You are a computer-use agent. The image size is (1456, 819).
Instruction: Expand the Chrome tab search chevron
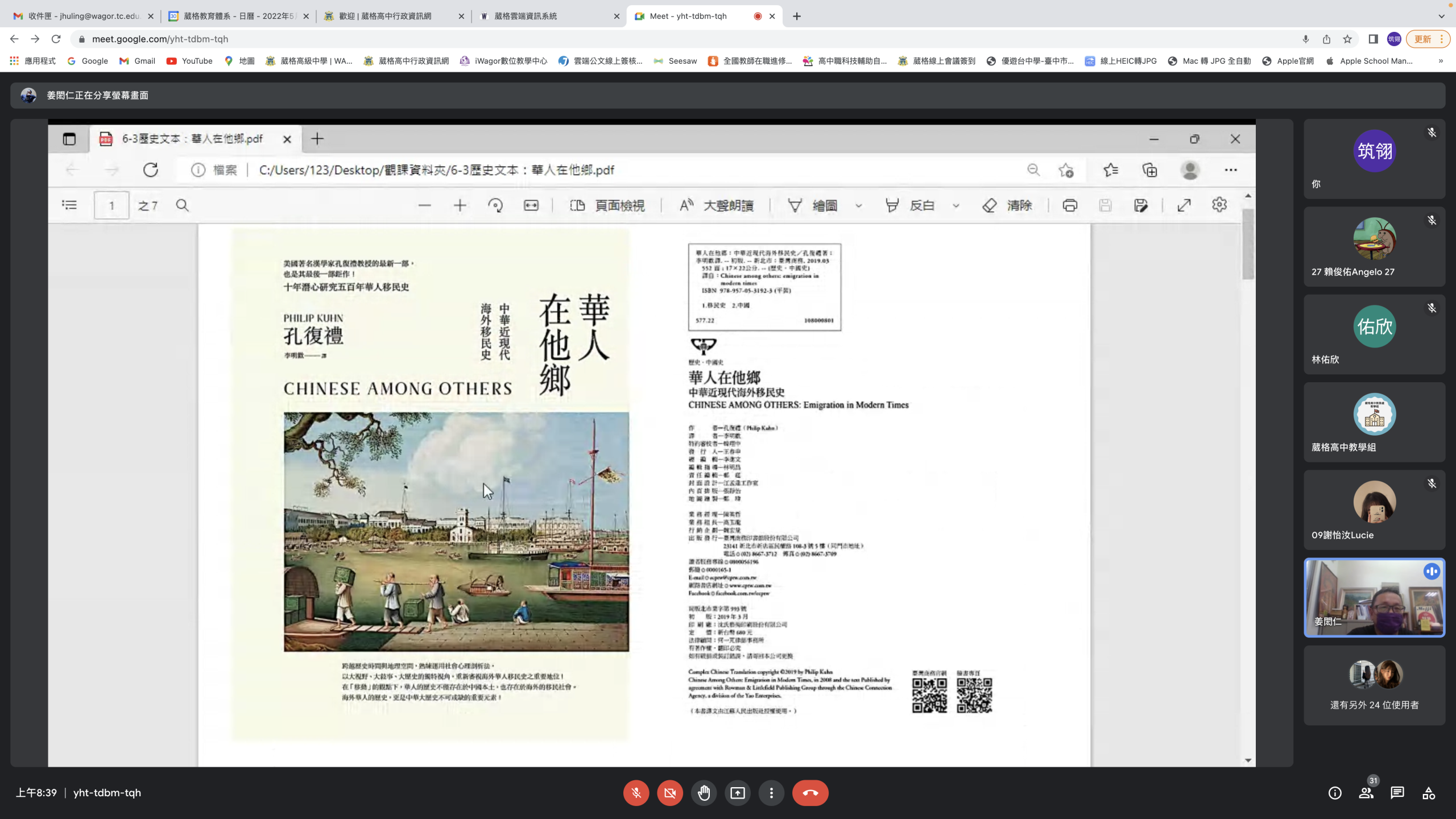1441,16
